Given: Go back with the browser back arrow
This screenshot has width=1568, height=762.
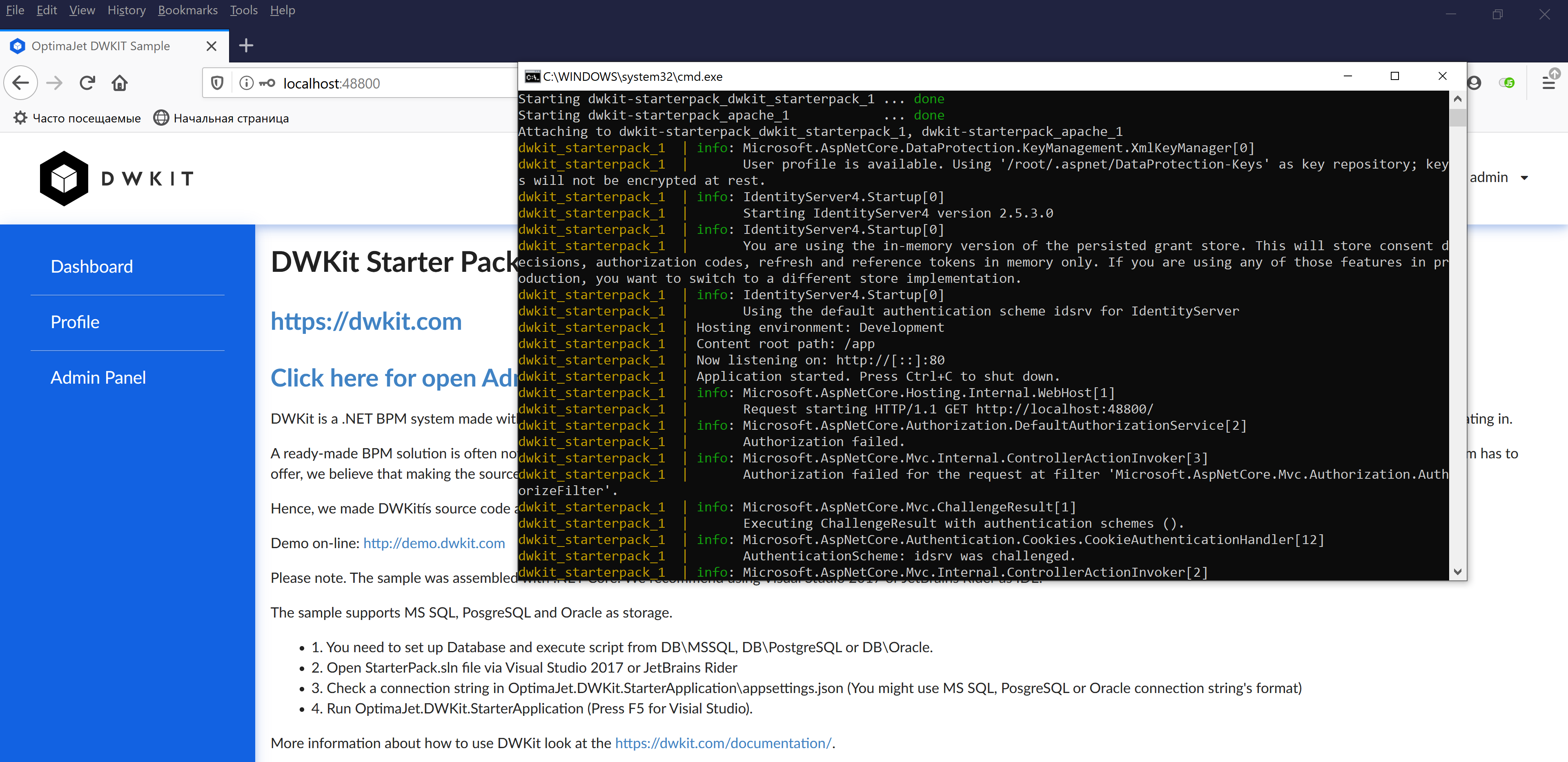Looking at the screenshot, I should coord(21,83).
